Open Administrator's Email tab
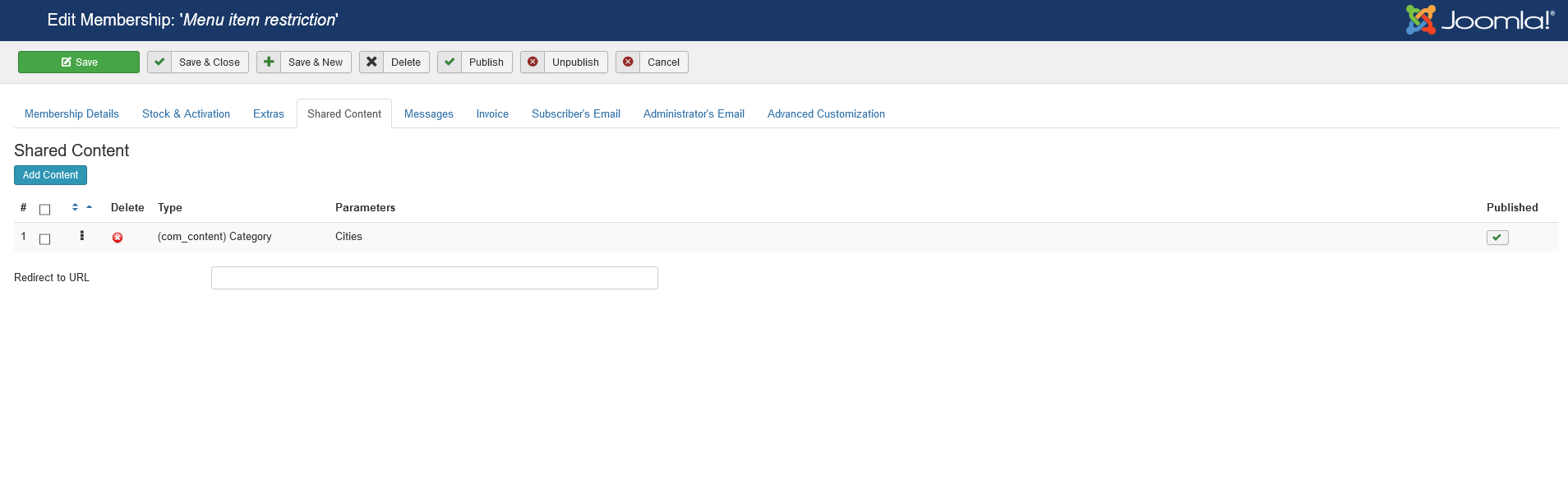Image resolution: width=1568 pixels, height=481 pixels. pos(694,114)
